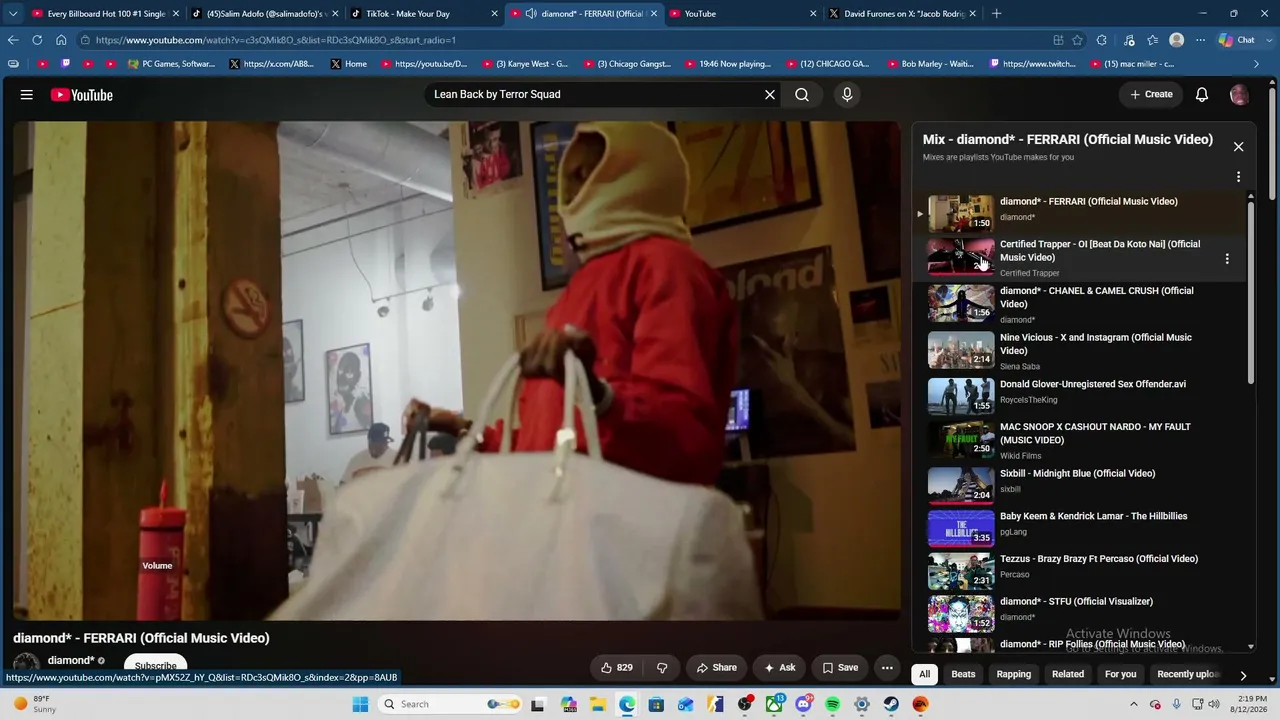Reload the page in browser toolbar
The height and width of the screenshot is (720, 1280).
pyautogui.click(x=37, y=40)
